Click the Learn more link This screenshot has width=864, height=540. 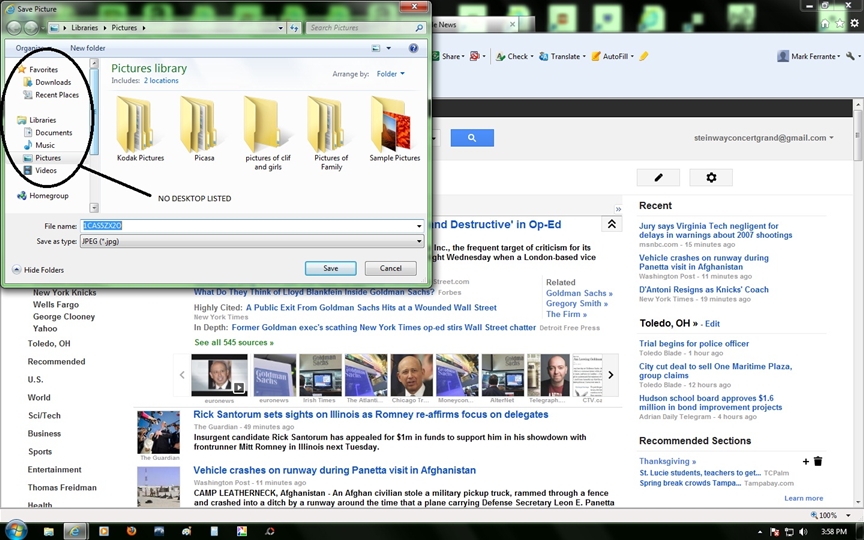pyautogui.click(x=803, y=498)
